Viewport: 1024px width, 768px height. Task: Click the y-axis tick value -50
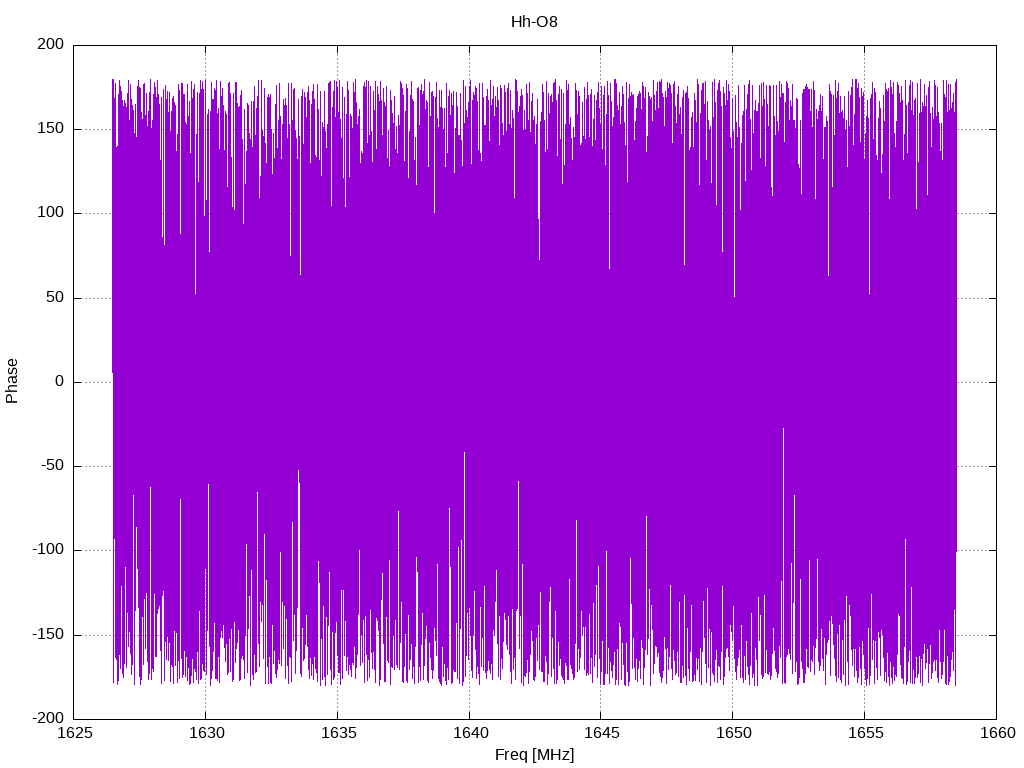coord(52,466)
